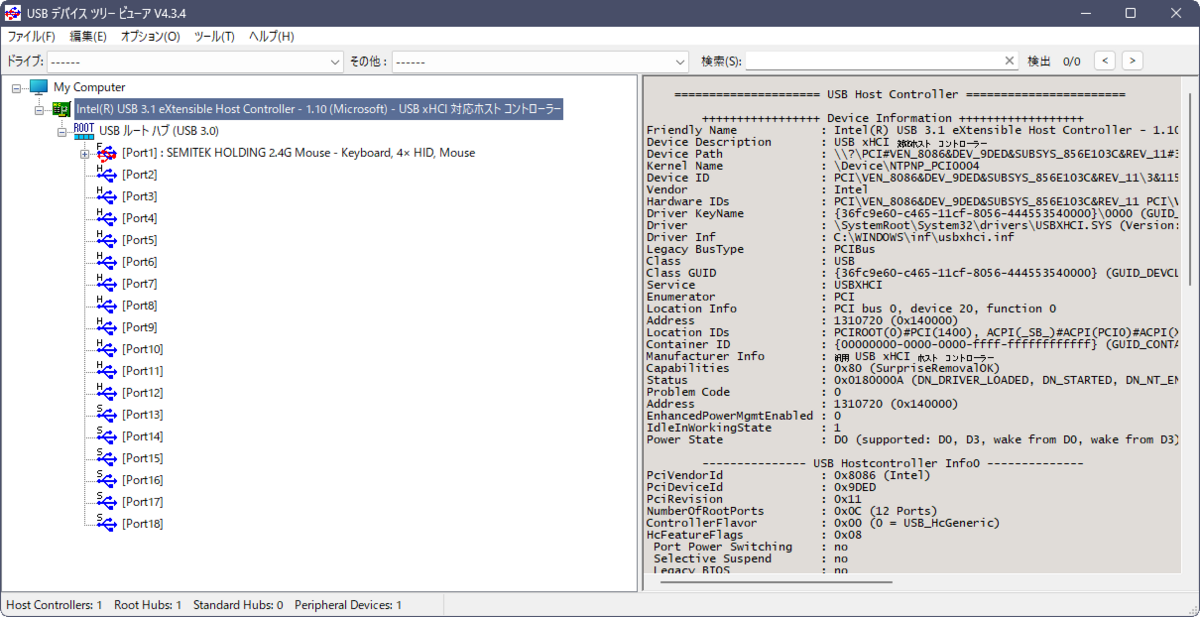Clear the search field with the X button
The height and width of the screenshot is (617, 1200).
[x=1009, y=61]
